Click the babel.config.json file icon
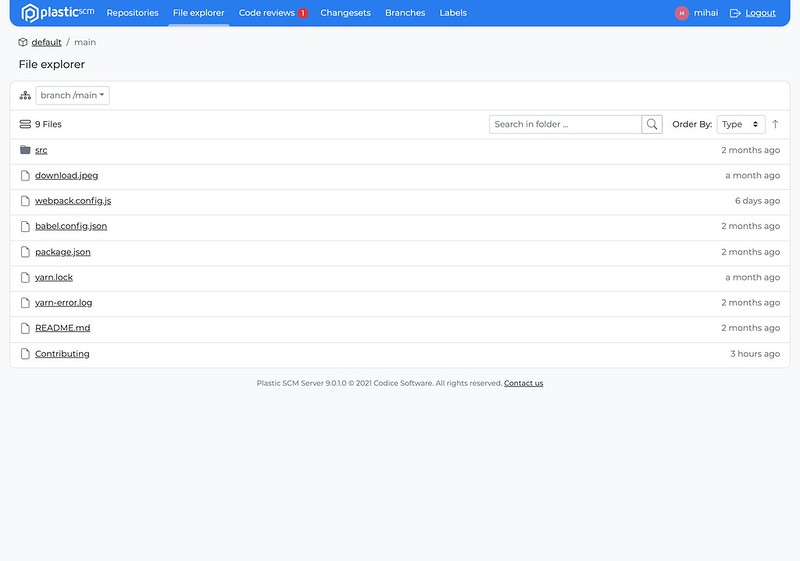Viewport: 800px width, 561px height. [25, 226]
